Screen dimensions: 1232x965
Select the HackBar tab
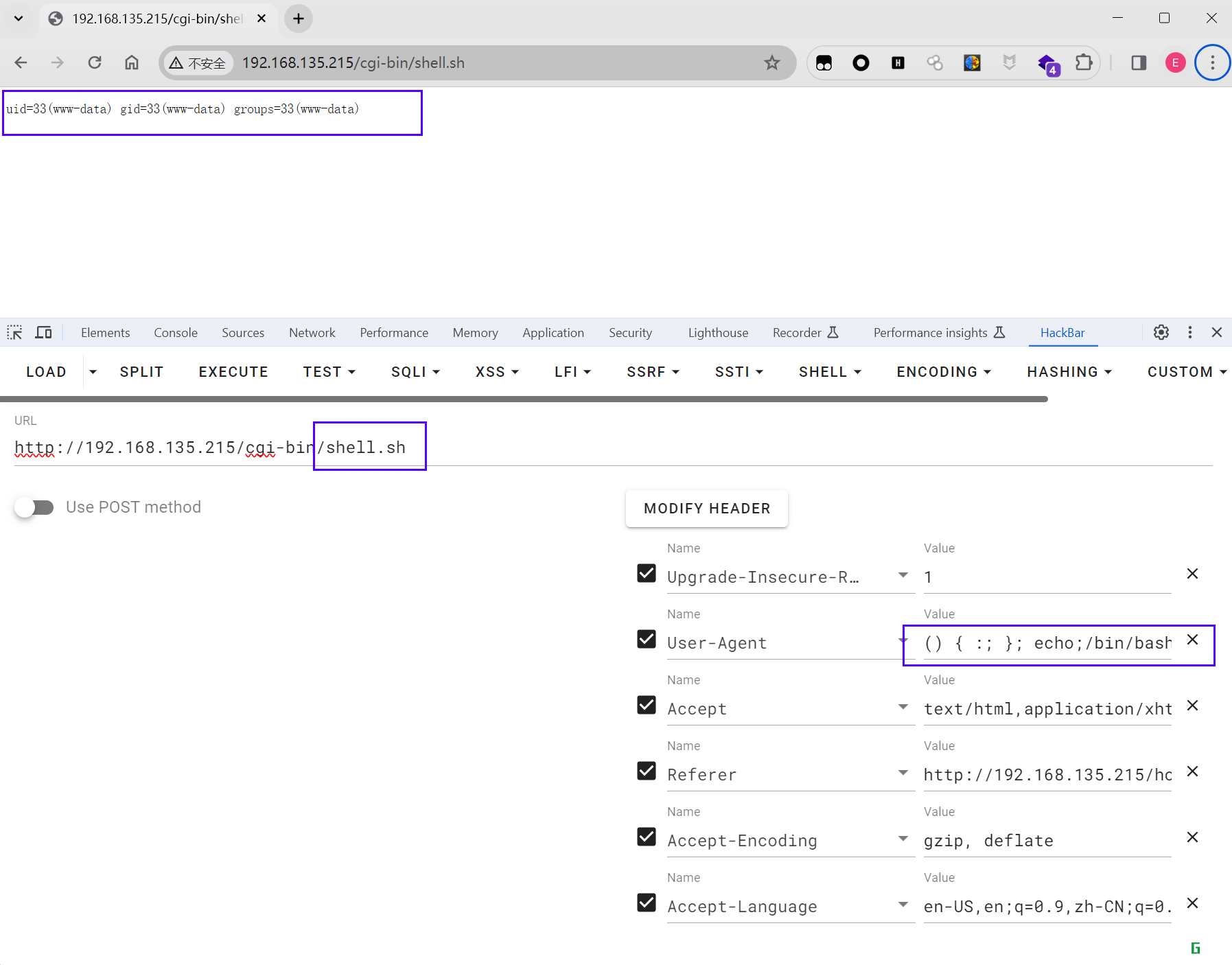[1062, 332]
